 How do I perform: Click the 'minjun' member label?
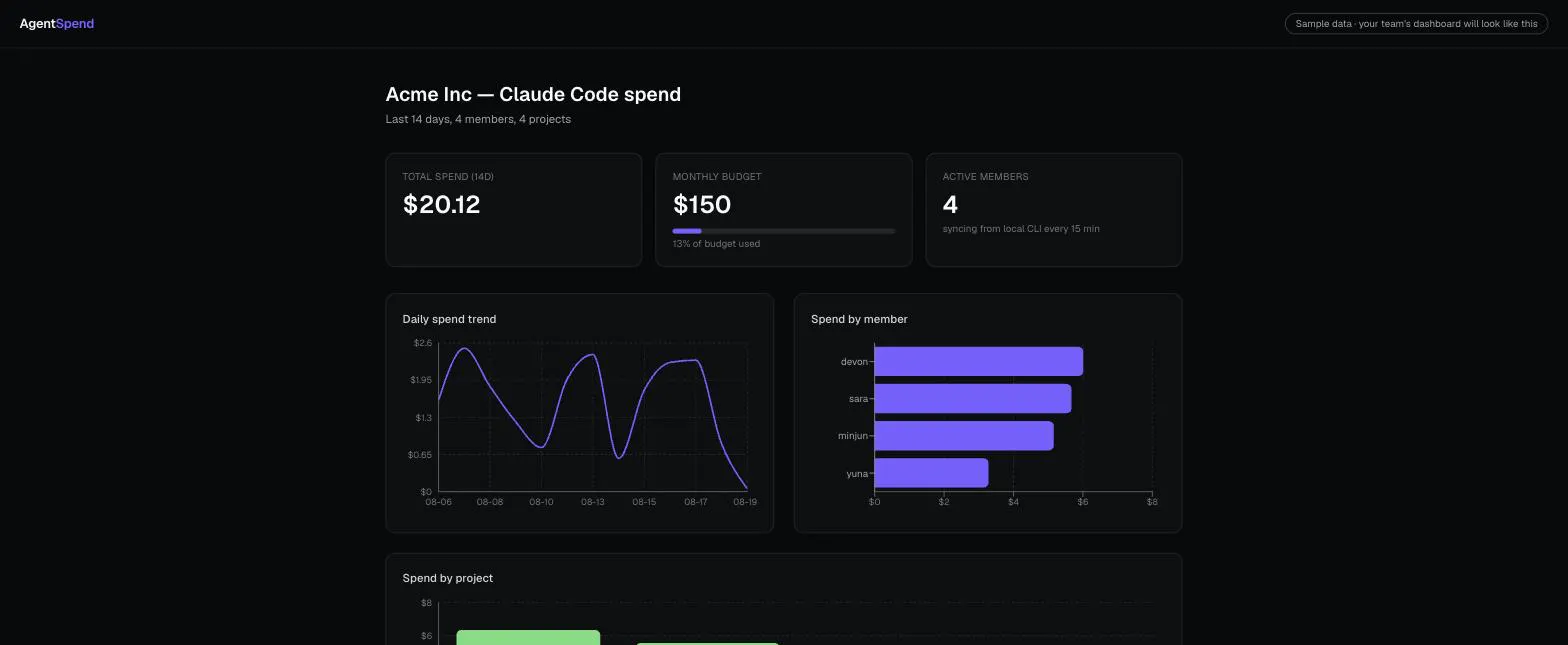[853, 436]
